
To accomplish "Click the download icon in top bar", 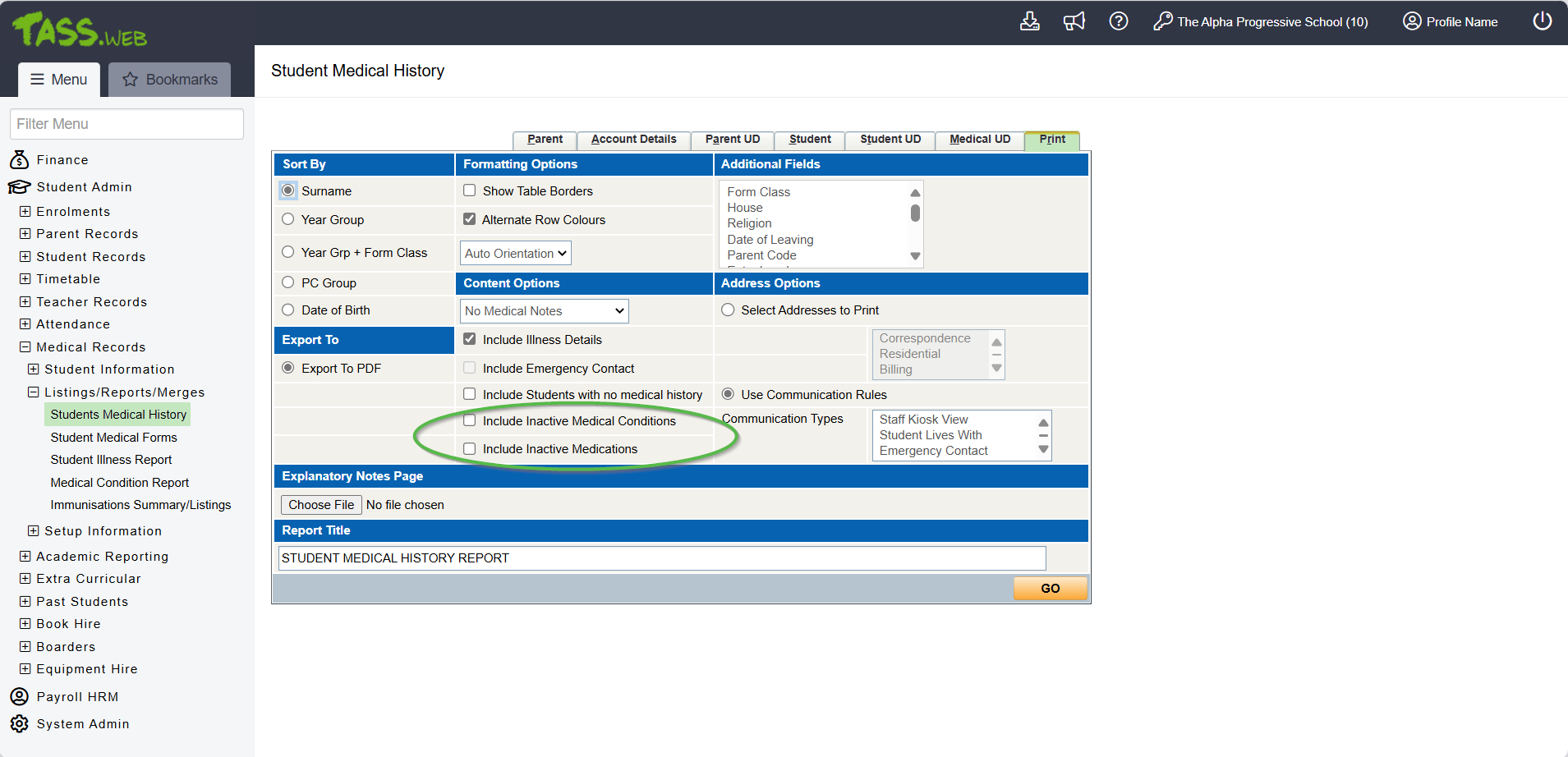I will tap(1029, 21).
